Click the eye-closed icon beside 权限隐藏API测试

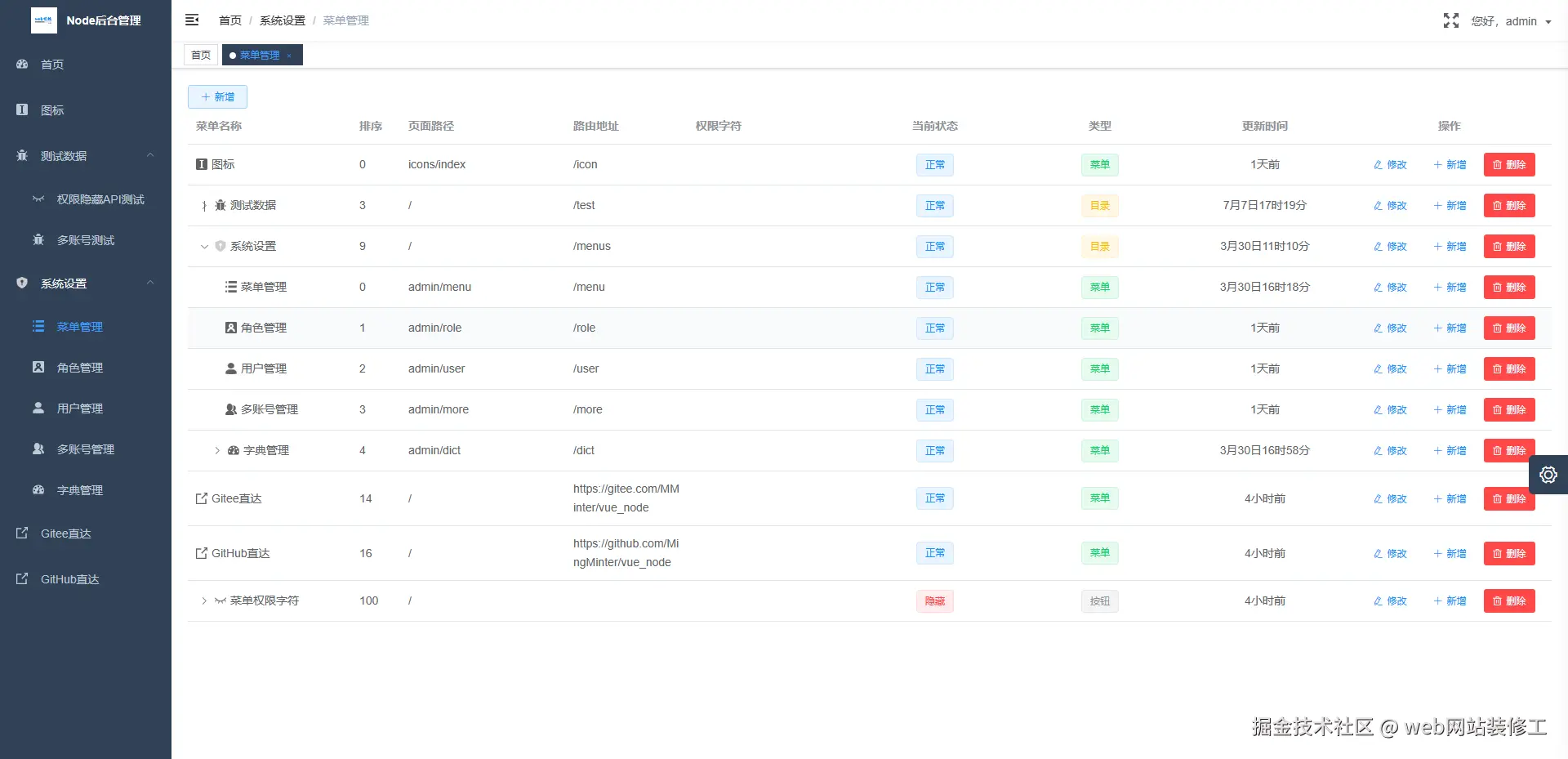click(38, 199)
